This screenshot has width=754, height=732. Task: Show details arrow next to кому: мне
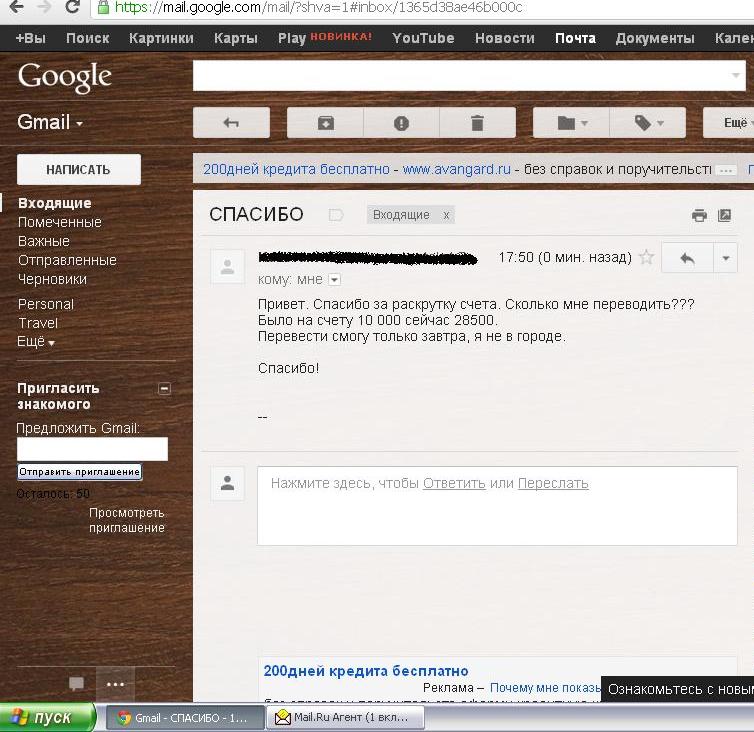[x=334, y=279]
